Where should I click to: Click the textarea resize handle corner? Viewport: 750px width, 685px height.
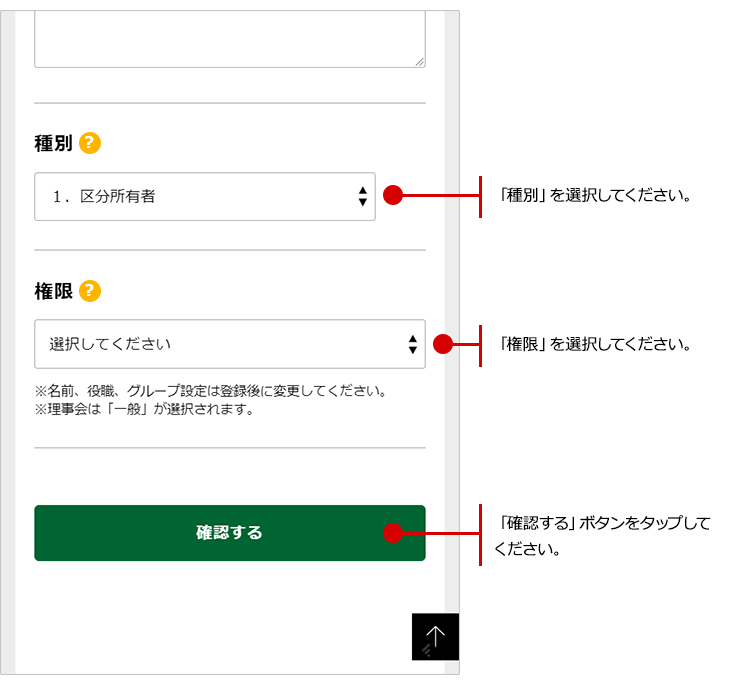420,62
